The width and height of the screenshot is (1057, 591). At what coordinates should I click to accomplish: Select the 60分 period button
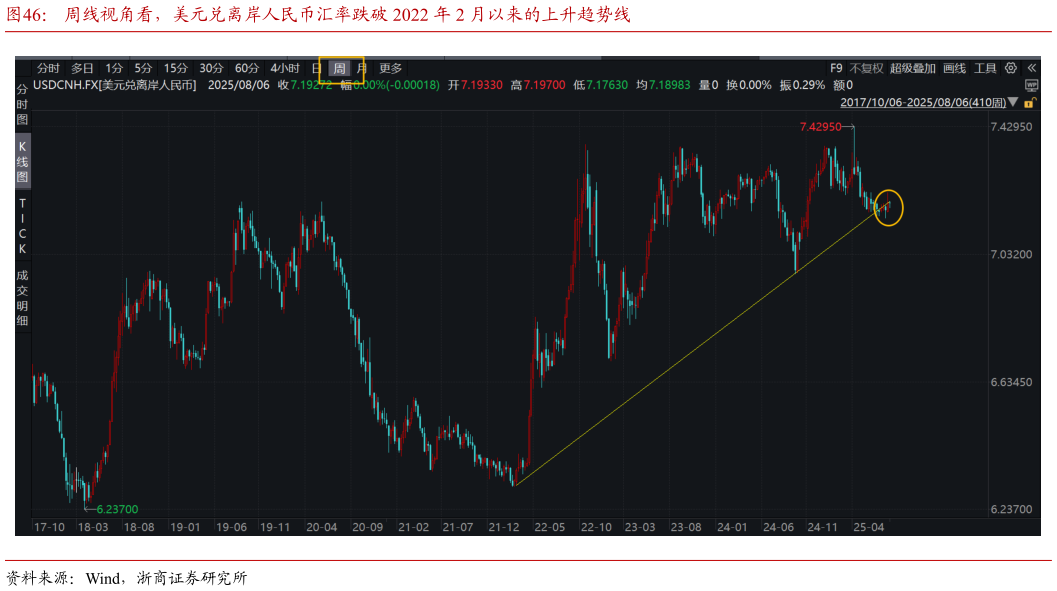pyautogui.click(x=247, y=68)
